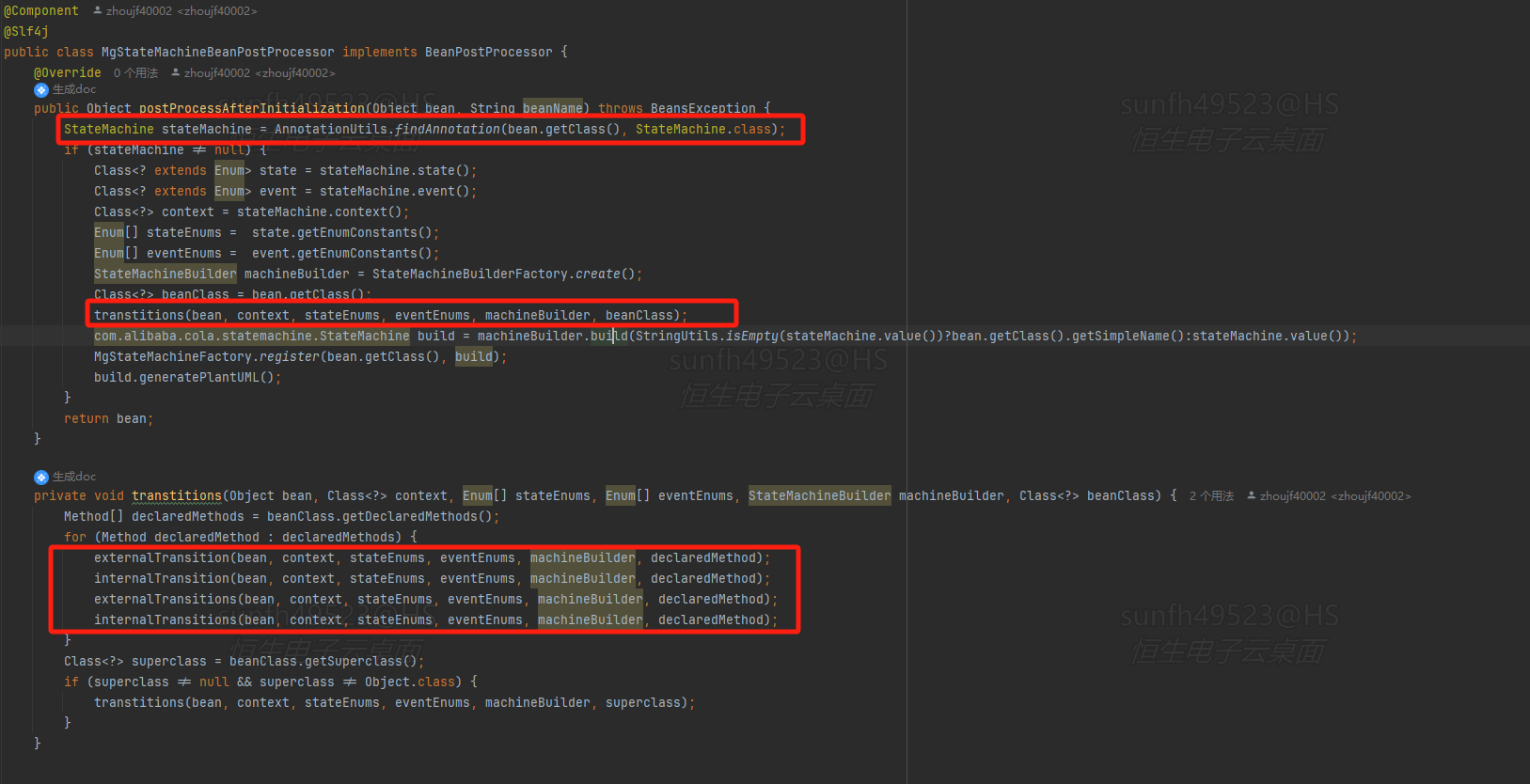The image size is (1530, 784).
Task: Click the 'stateMachine.context()' call
Action: (x=320, y=212)
